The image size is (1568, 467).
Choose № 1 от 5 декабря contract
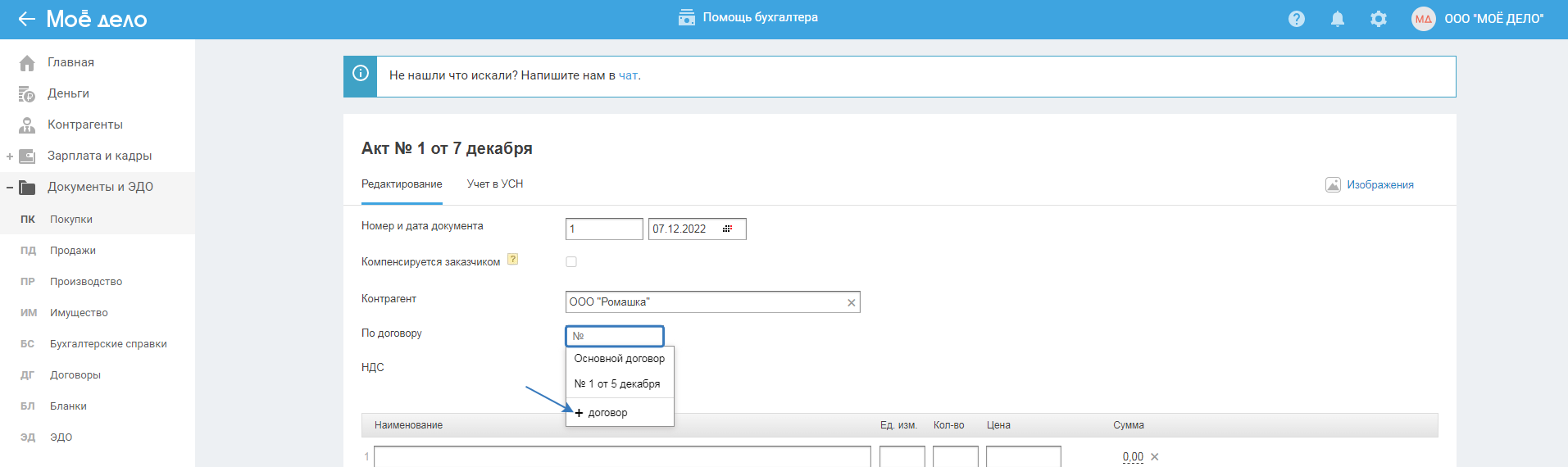tap(616, 384)
